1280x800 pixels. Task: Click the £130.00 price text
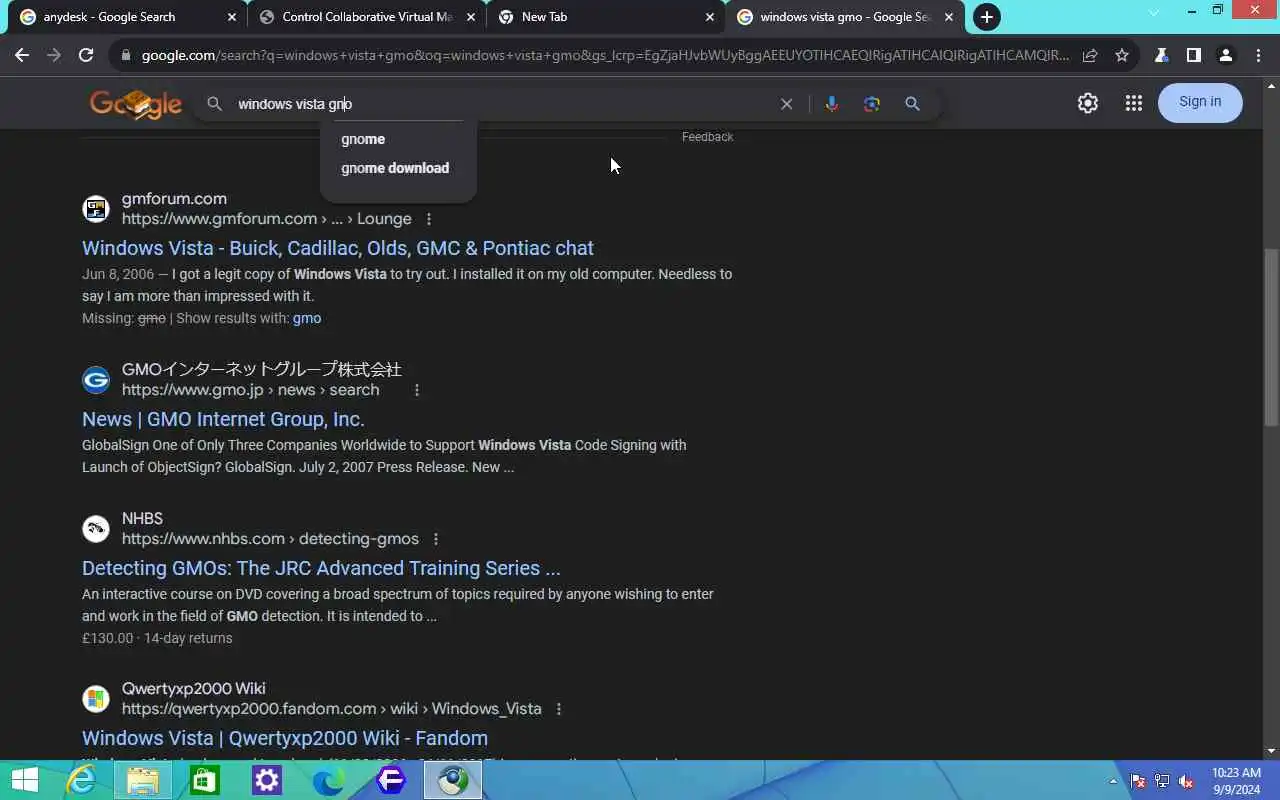(x=108, y=638)
